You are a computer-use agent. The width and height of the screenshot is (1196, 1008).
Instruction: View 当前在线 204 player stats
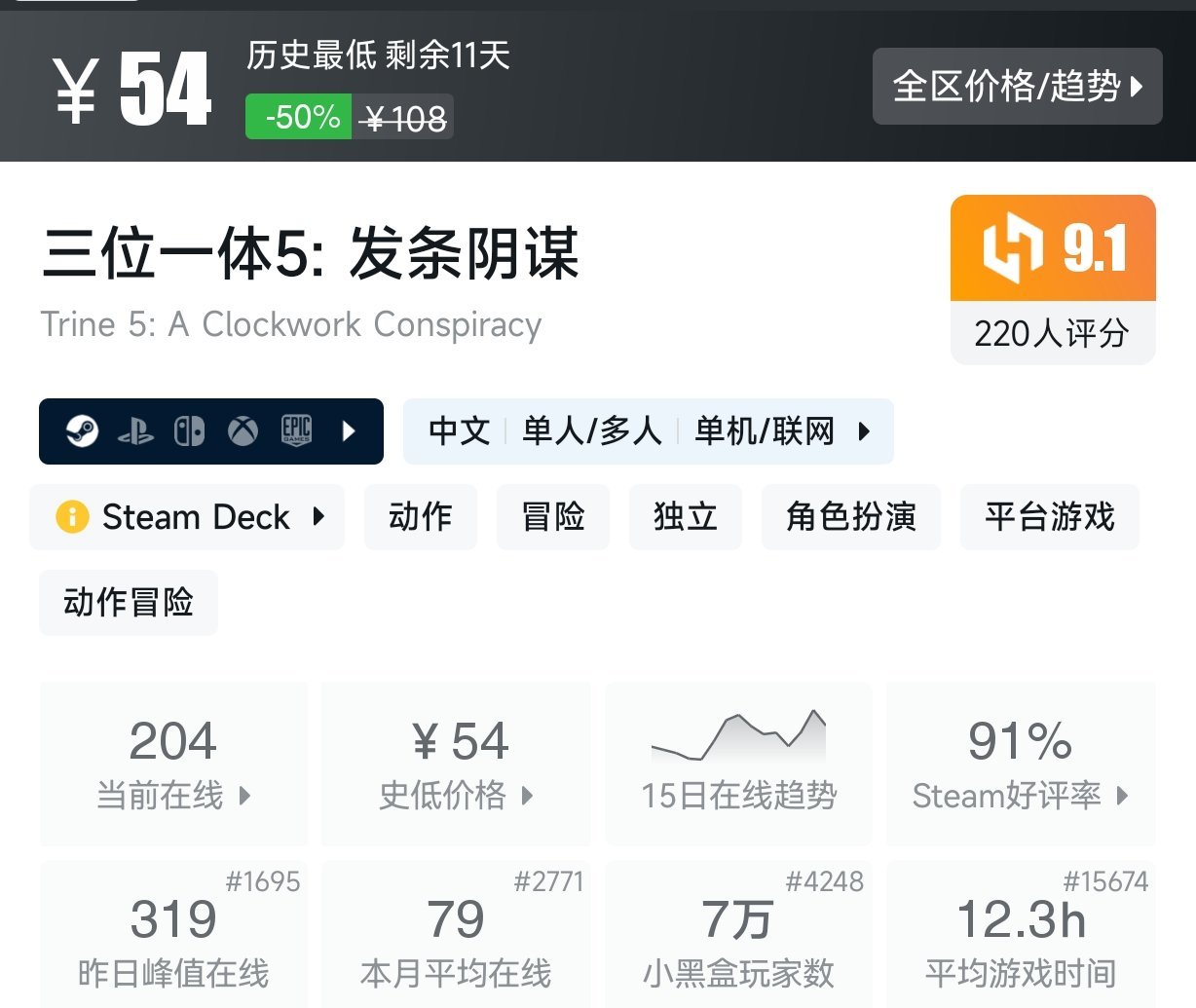tap(173, 763)
